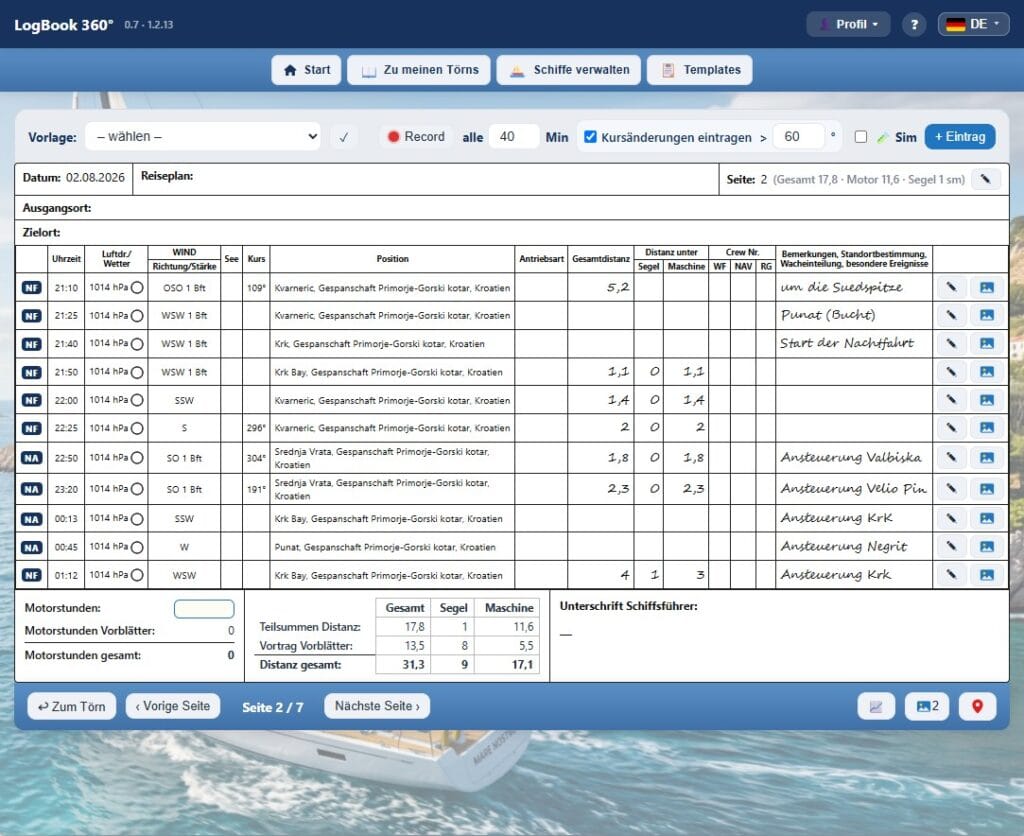Open the Vorlage template dropdown
The height and width of the screenshot is (836, 1024).
pos(202,137)
